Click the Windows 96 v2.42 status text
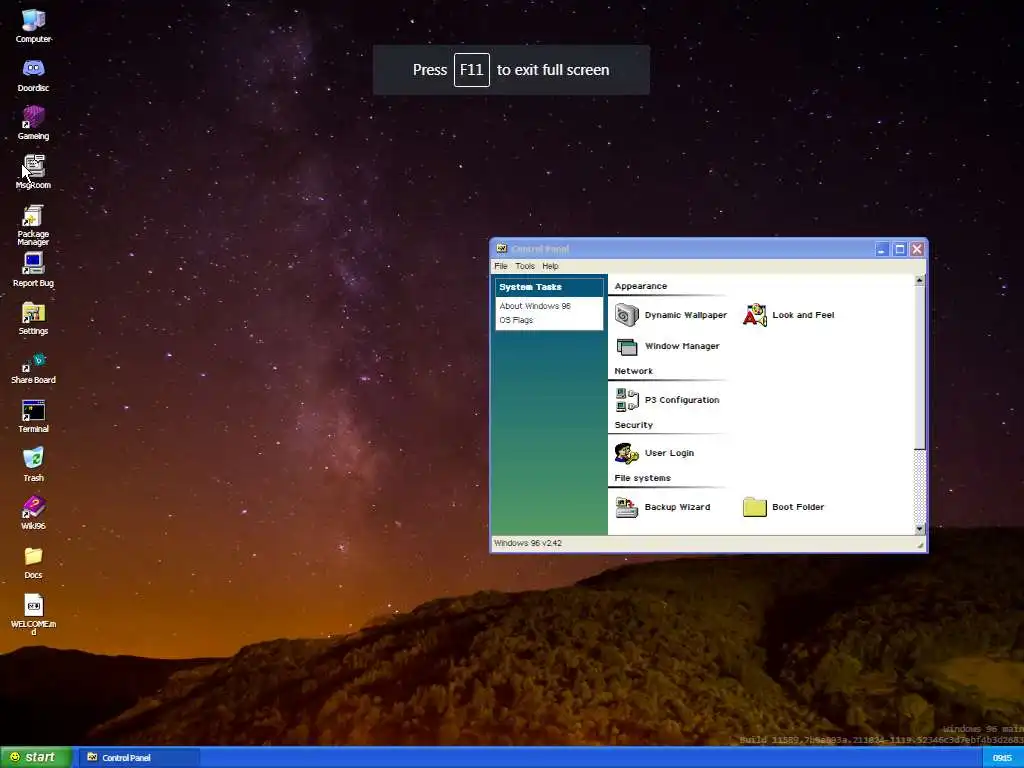 coord(528,543)
